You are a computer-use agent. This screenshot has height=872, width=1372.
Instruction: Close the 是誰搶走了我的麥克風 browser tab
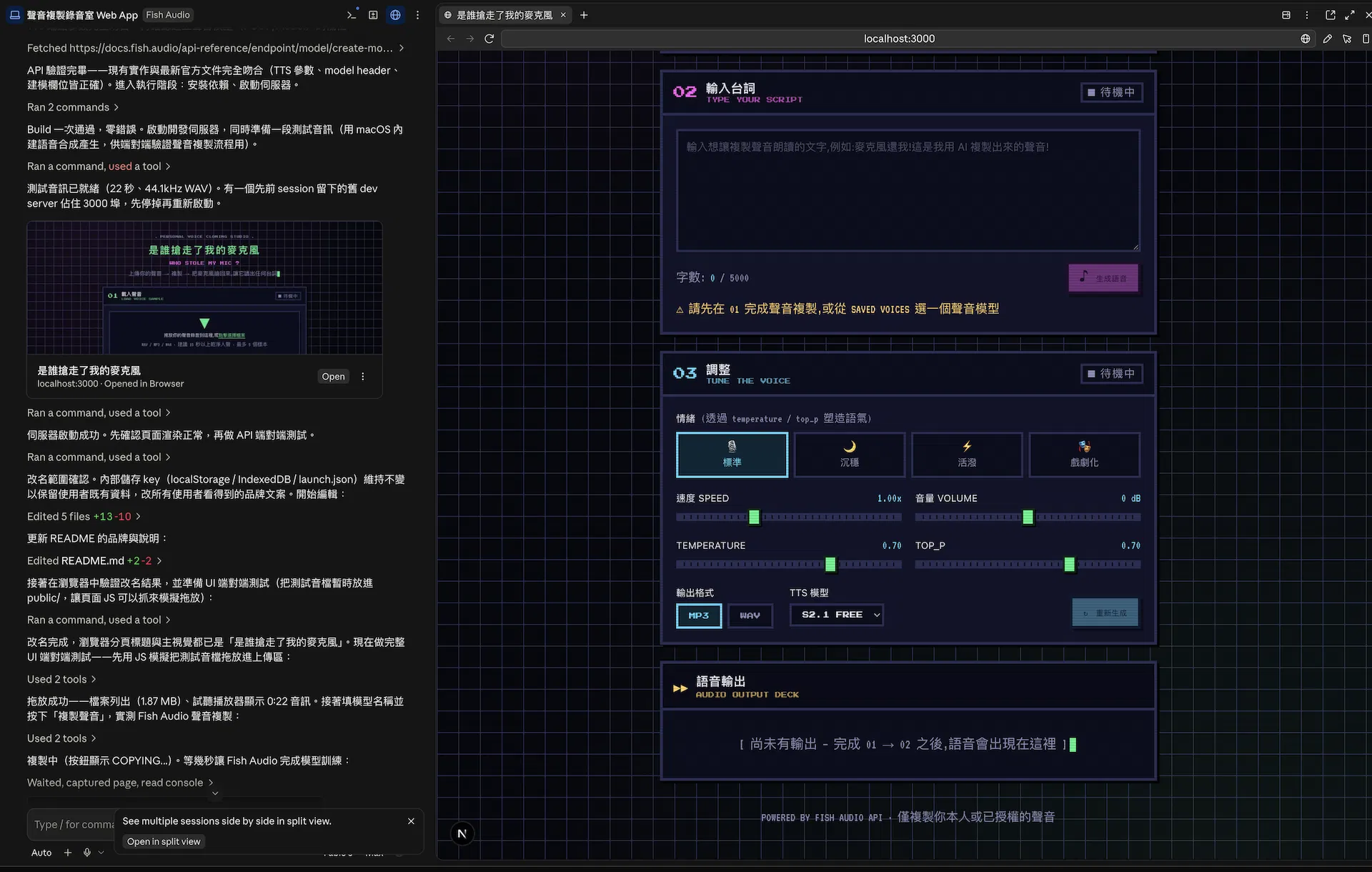click(x=563, y=14)
